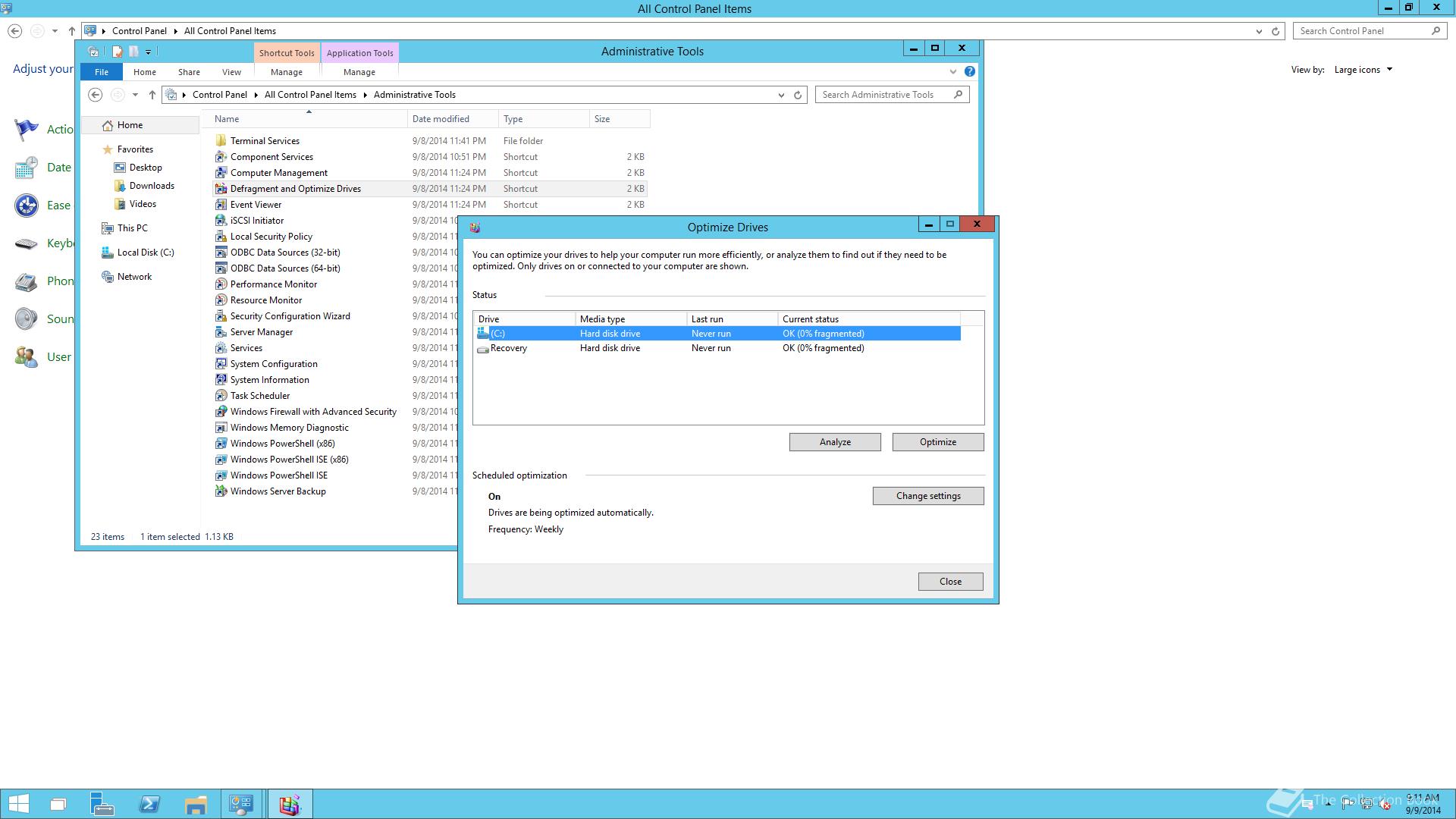Viewport: 1456px width, 819px height.
Task: Select Resource Monitor icon
Action: 221,300
